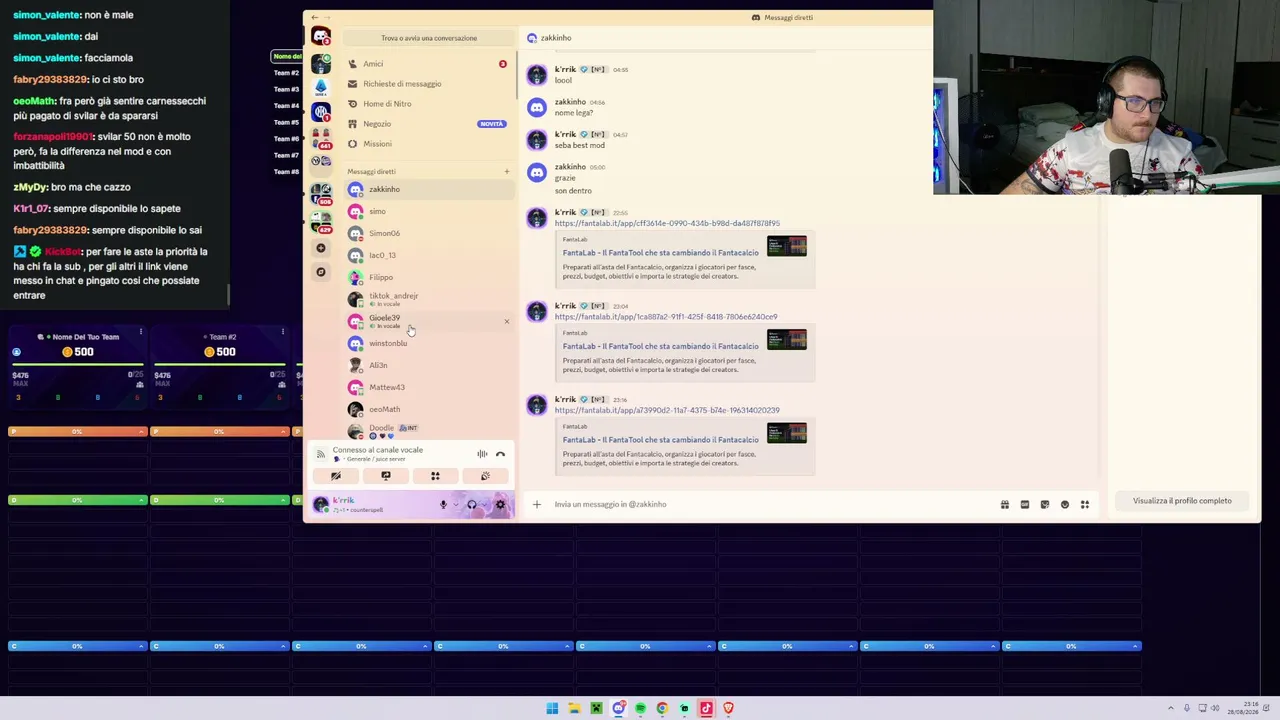Toggle camera on in voice panel
Image resolution: width=1280 pixels, height=720 pixels.
336,476
